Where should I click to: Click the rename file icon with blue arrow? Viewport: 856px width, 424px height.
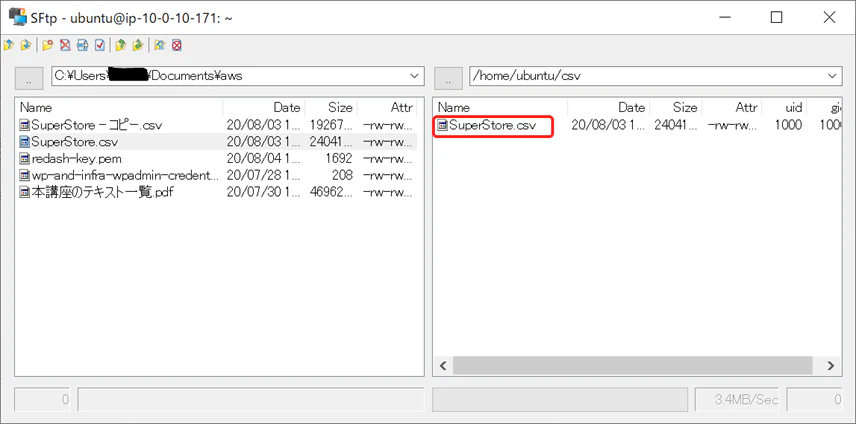(x=82, y=45)
